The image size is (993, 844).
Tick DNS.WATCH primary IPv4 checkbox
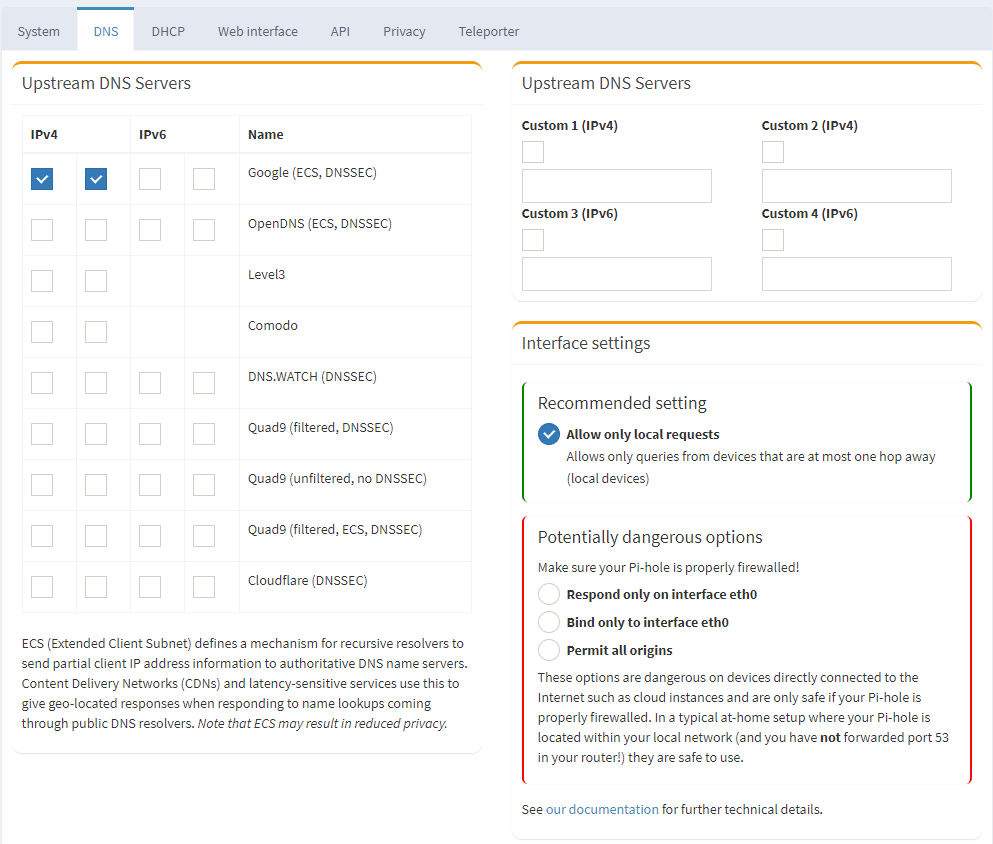pos(42,383)
